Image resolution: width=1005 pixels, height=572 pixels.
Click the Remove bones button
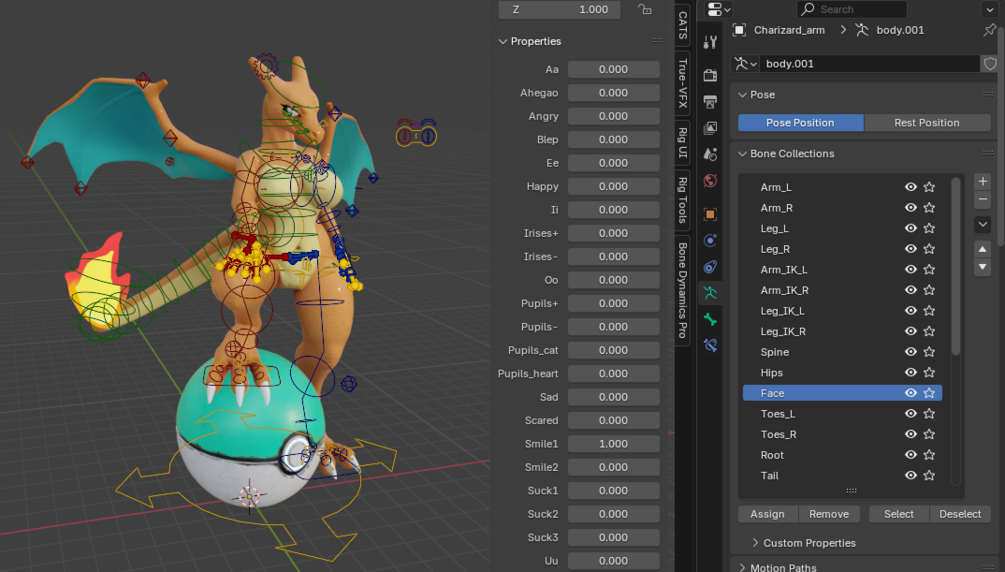click(829, 514)
